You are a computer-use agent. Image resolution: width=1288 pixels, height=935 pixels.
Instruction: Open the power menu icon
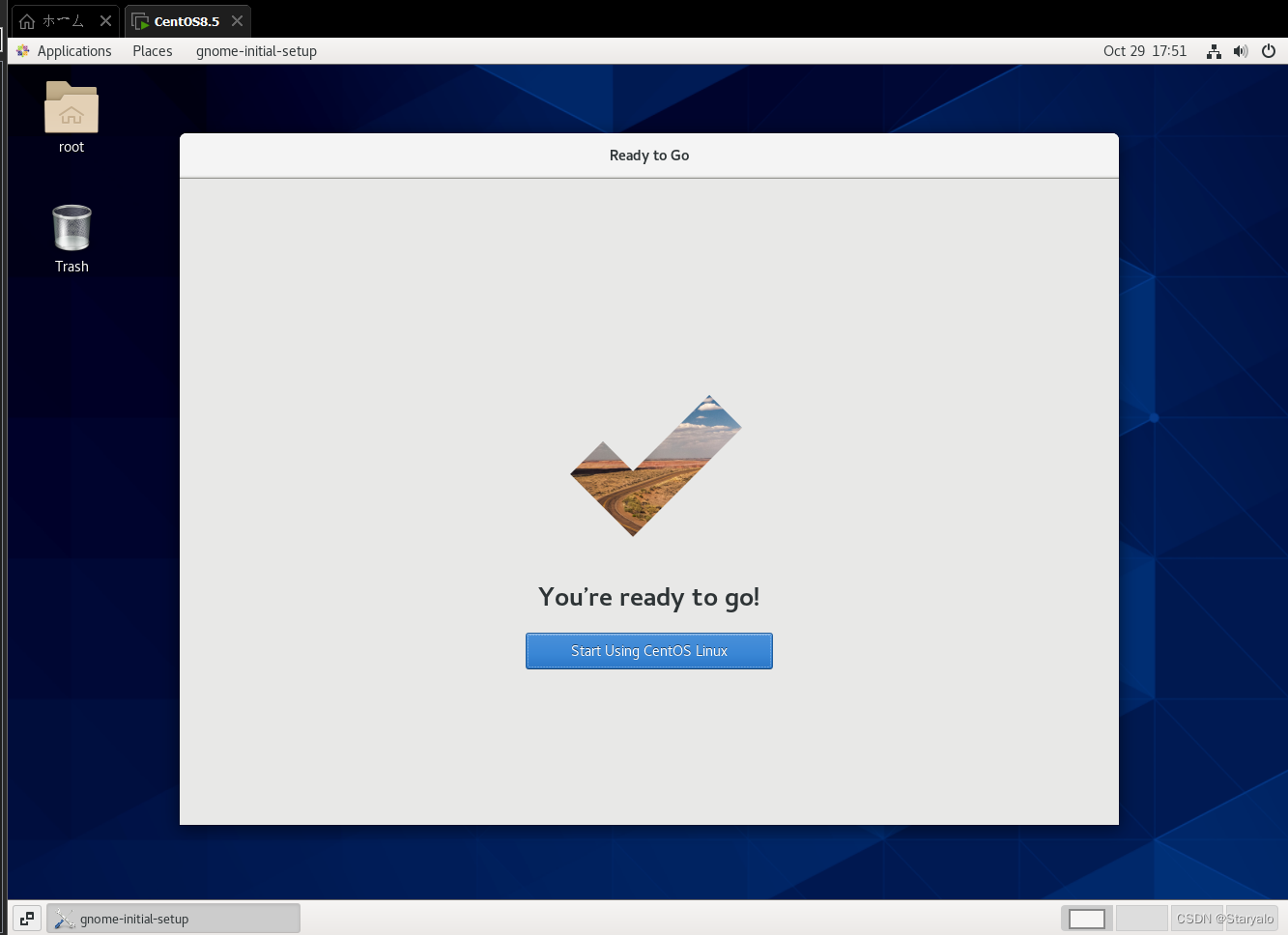[1269, 51]
